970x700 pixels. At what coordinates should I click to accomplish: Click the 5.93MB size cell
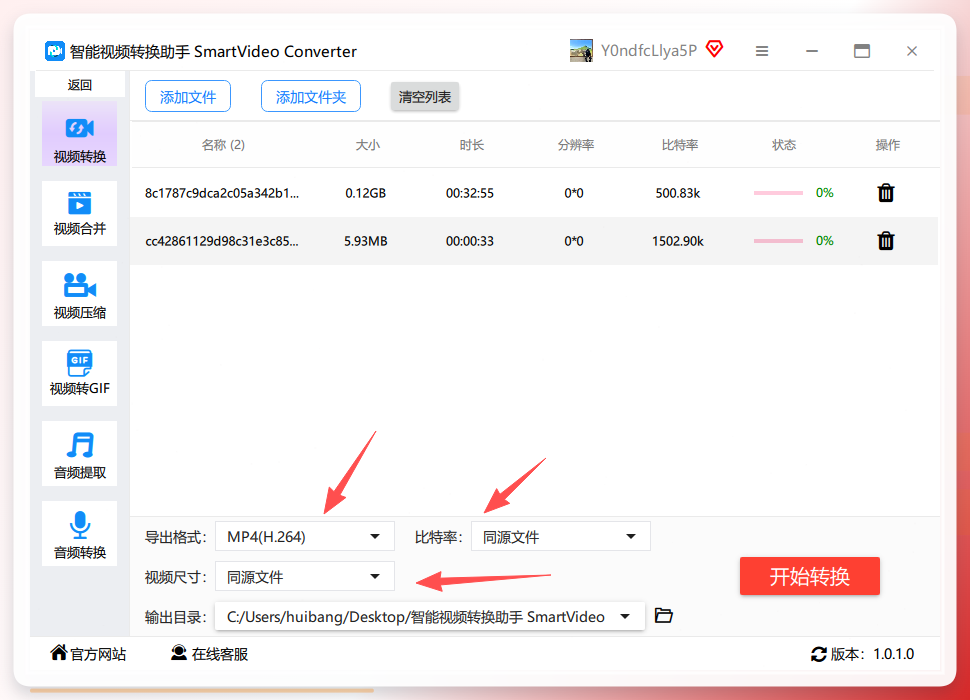coord(366,241)
